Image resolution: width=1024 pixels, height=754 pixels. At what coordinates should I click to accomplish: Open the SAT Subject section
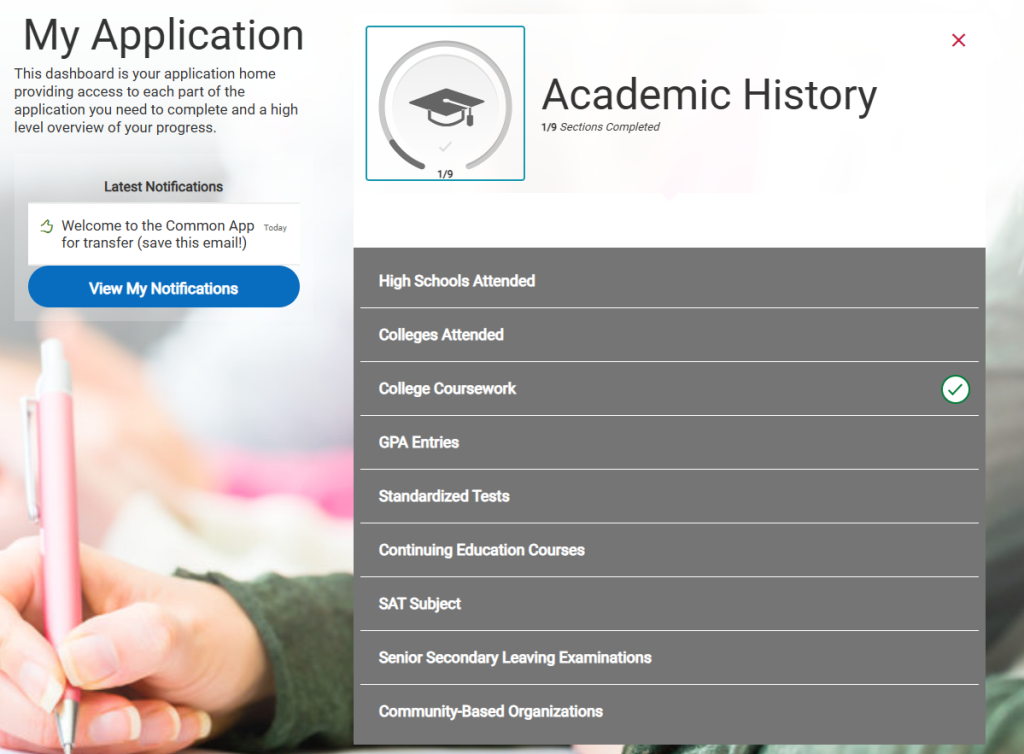pyautogui.click(x=420, y=605)
